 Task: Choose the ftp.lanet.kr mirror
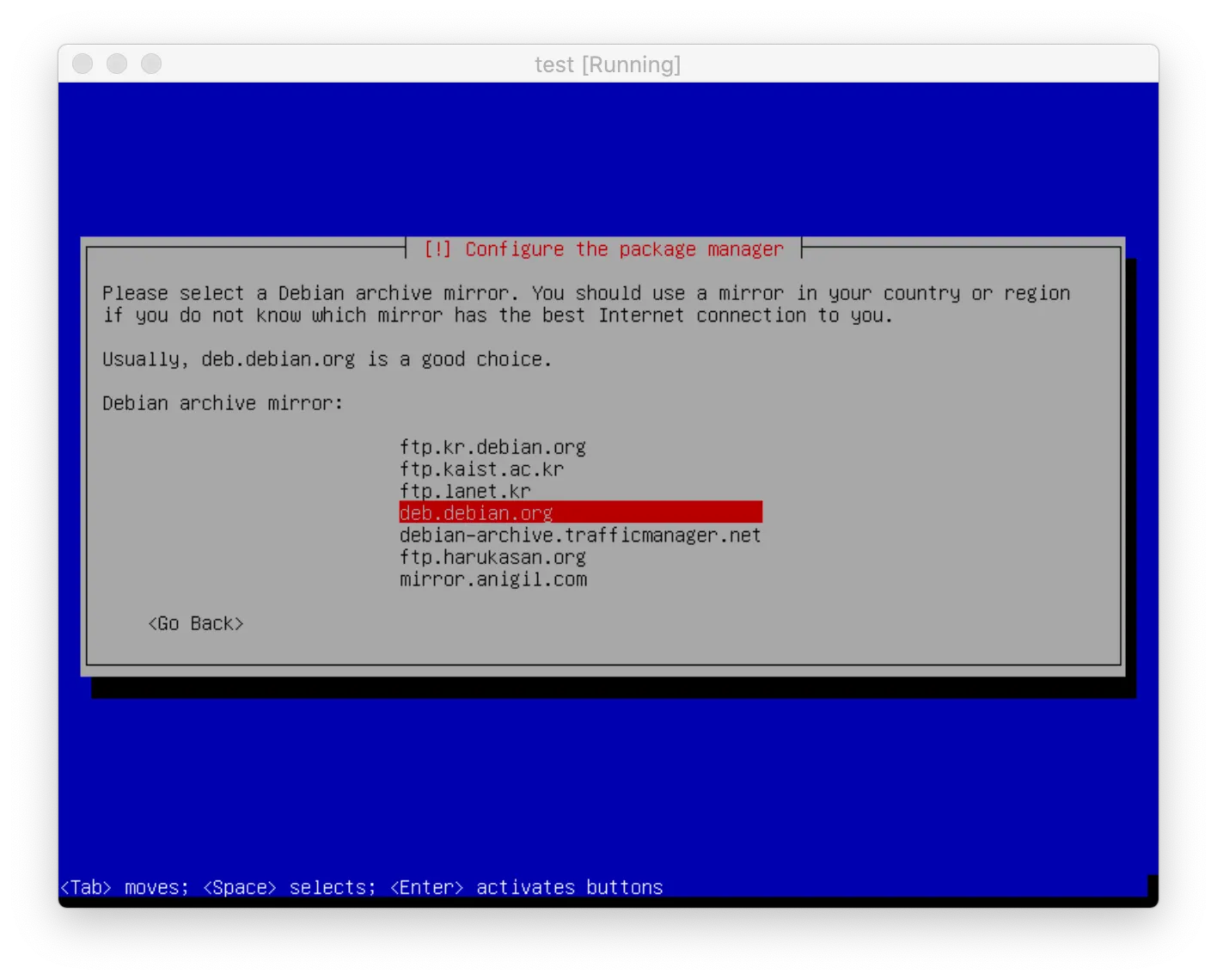click(465, 491)
